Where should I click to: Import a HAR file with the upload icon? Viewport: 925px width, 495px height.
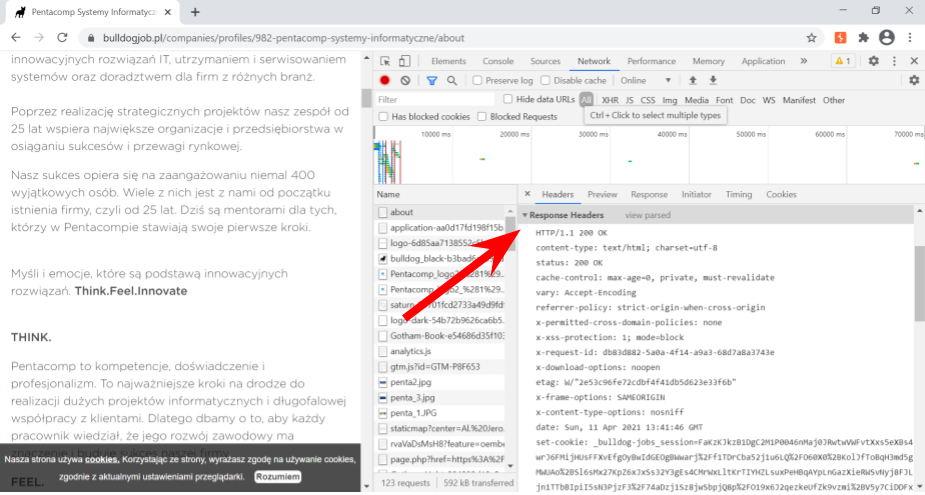click(x=693, y=80)
